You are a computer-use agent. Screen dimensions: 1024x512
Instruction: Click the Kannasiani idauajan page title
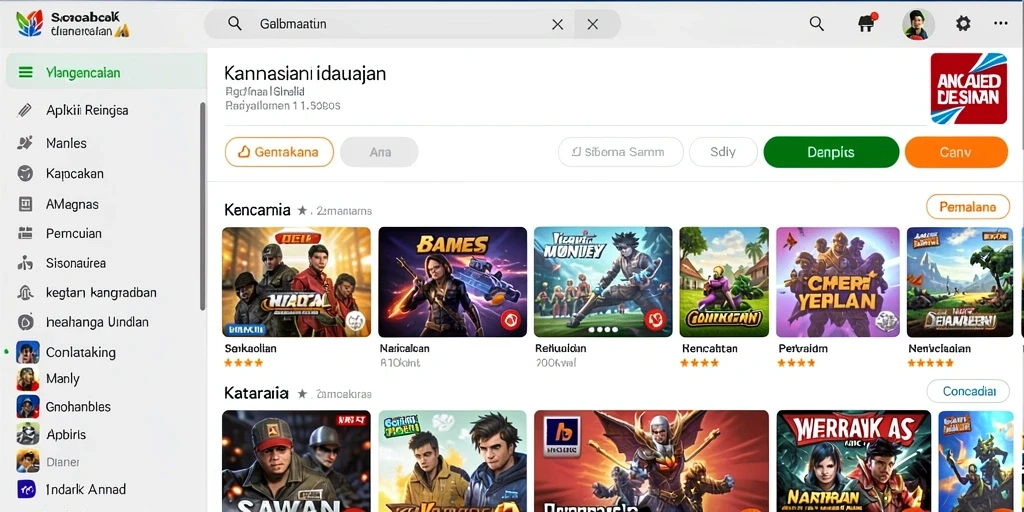[x=305, y=72]
